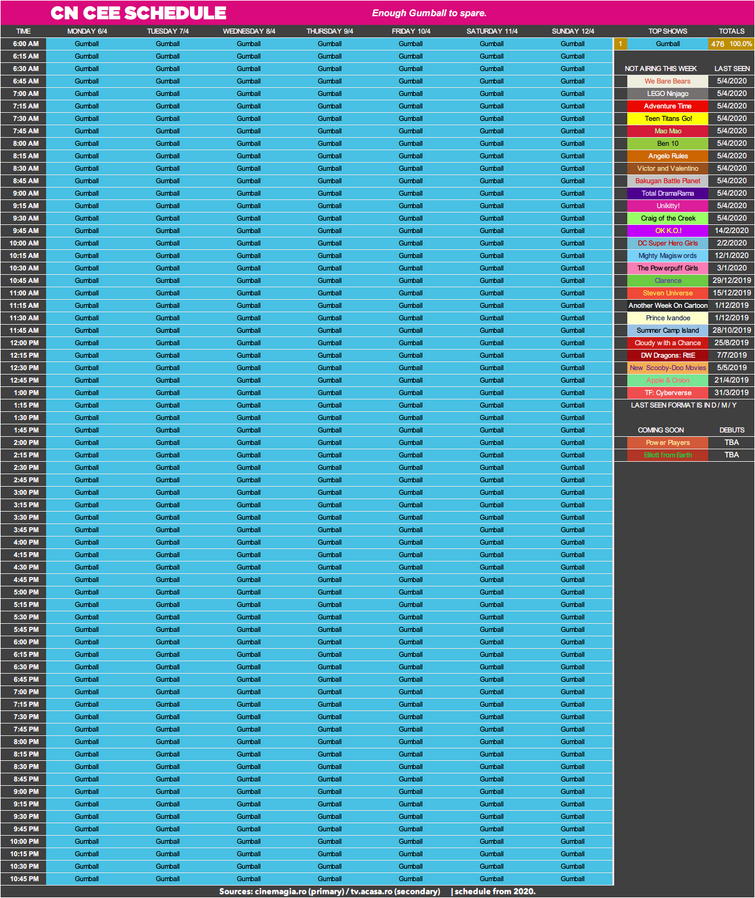Select the Ben 10 label

click(x=668, y=143)
